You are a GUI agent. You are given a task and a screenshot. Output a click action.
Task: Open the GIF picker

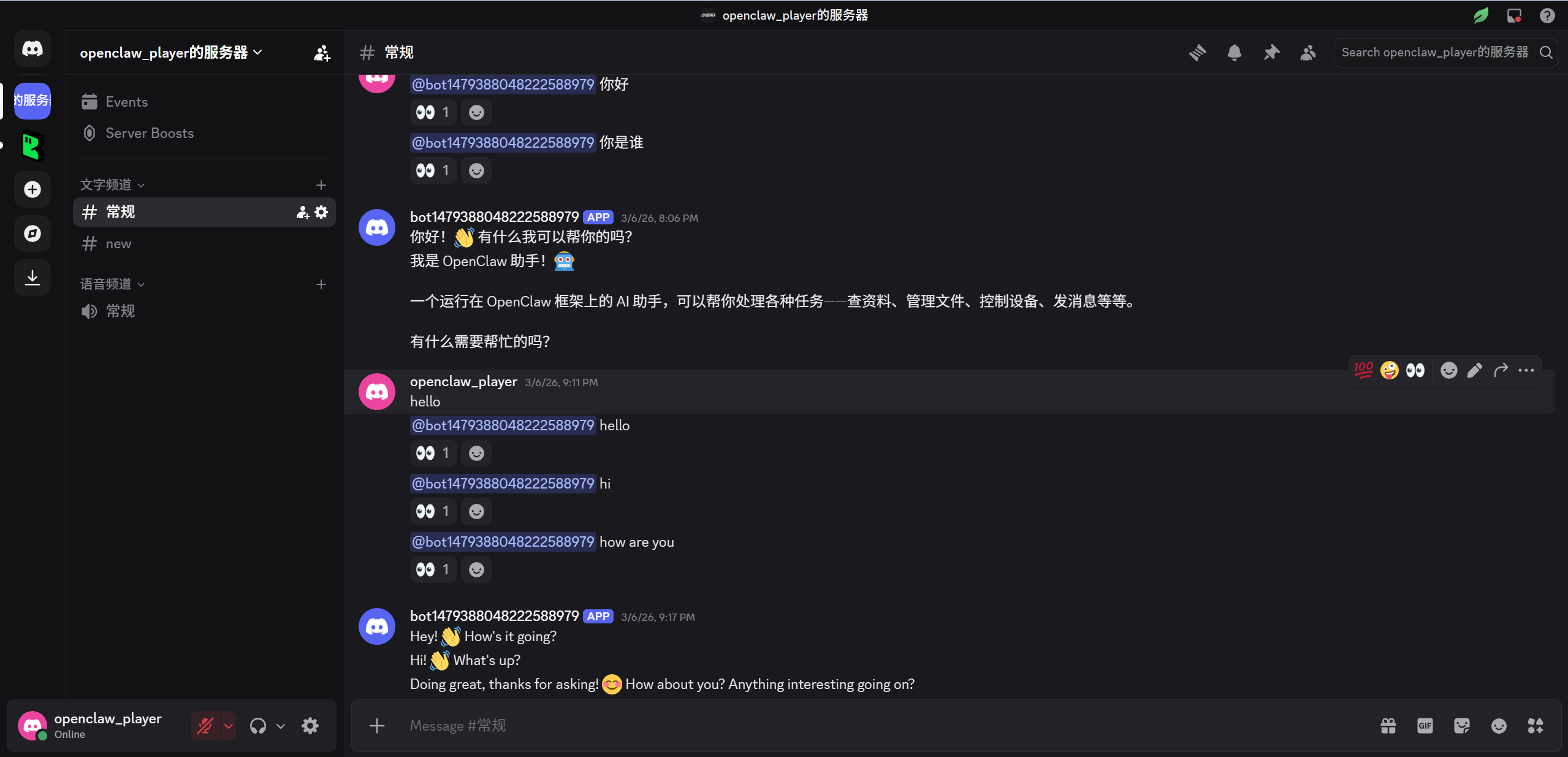coord(1425,726)
